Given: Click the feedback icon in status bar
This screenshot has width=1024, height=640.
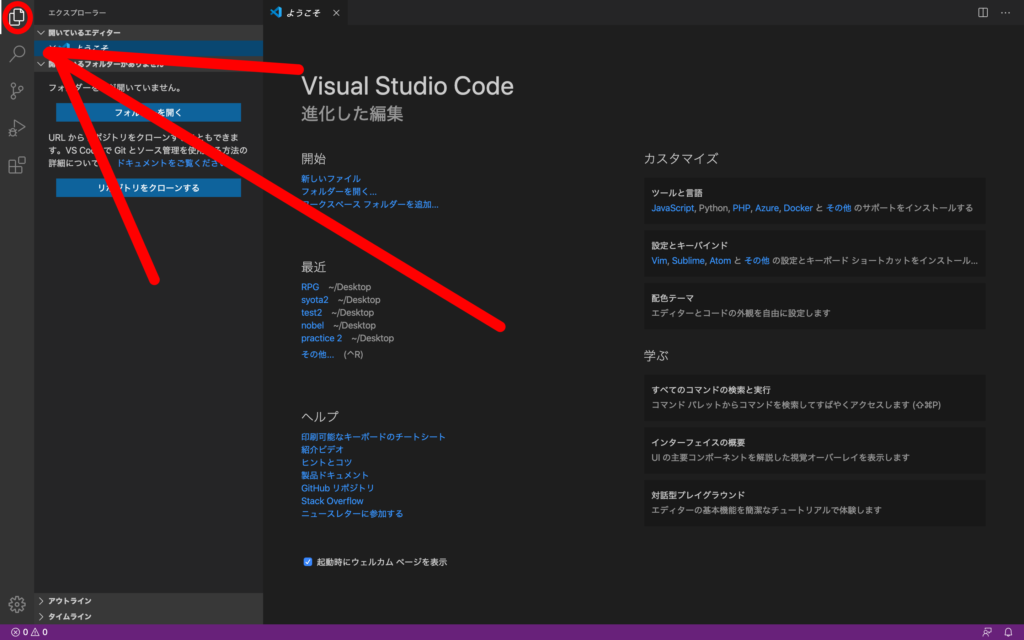Looking at the screenshot, I should point(987,632).
